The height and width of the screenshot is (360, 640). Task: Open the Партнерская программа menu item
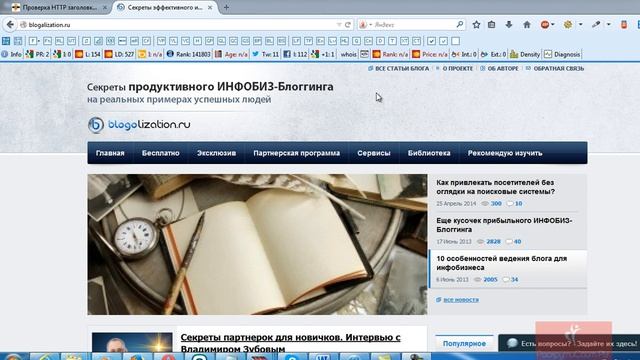pos(297,153)
